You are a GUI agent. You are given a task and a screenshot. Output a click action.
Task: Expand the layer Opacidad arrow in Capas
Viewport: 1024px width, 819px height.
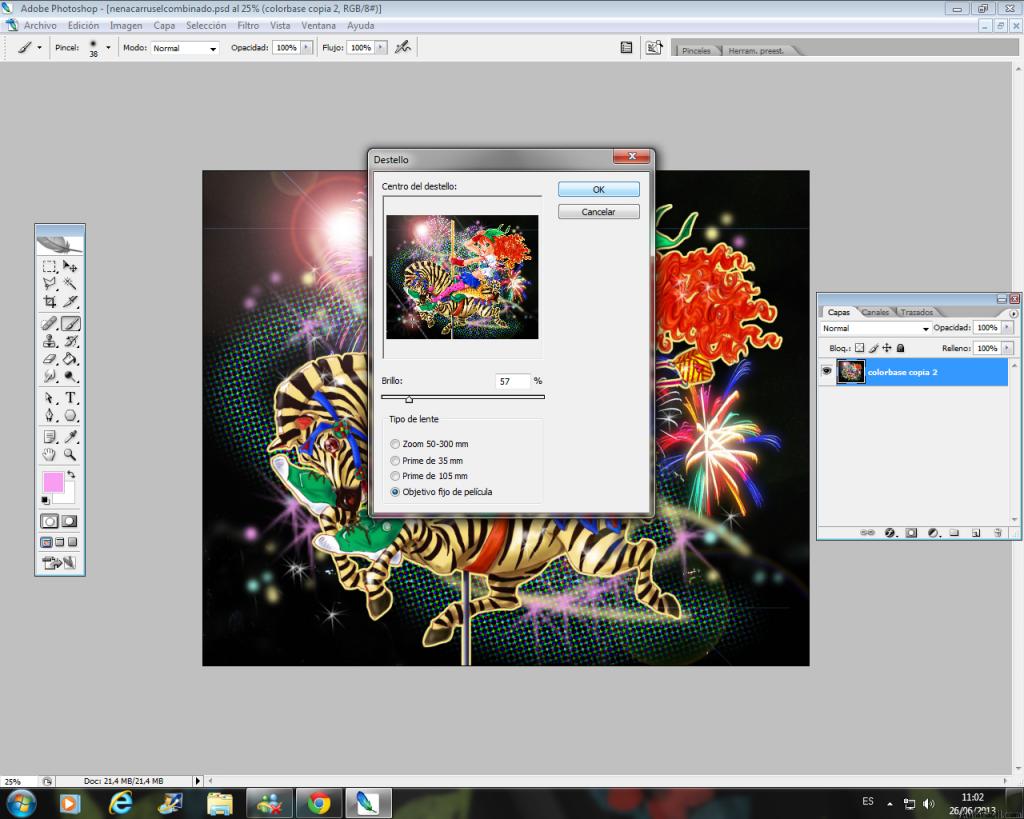1007,328
